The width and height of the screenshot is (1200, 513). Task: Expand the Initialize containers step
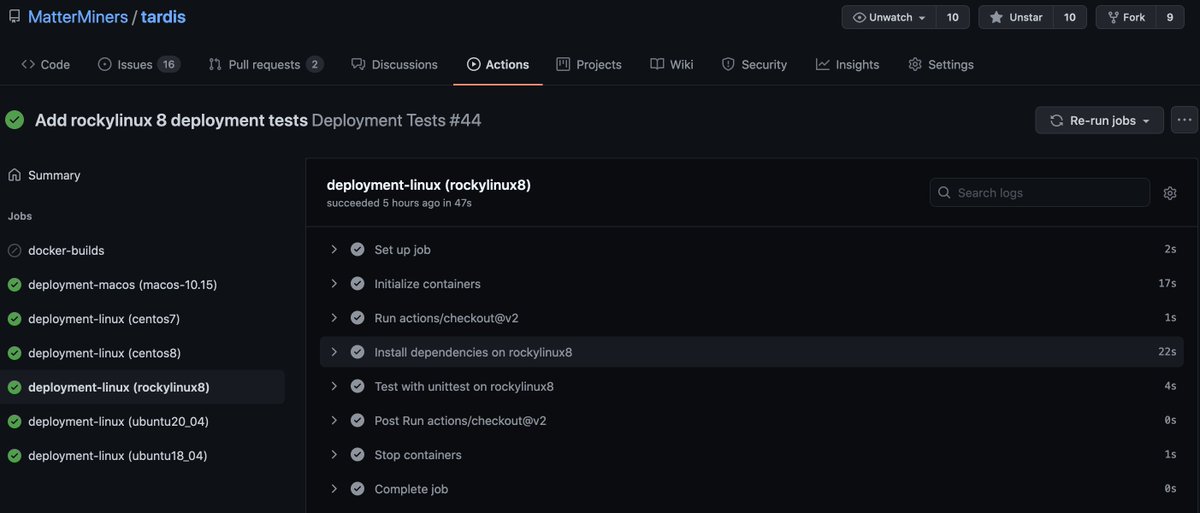coord(334,284)
